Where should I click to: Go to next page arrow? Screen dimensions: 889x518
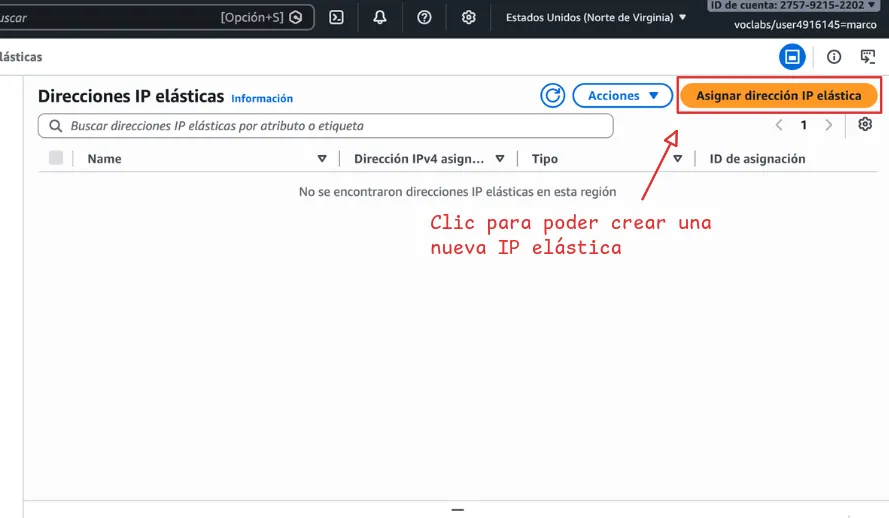coord(828,125)
